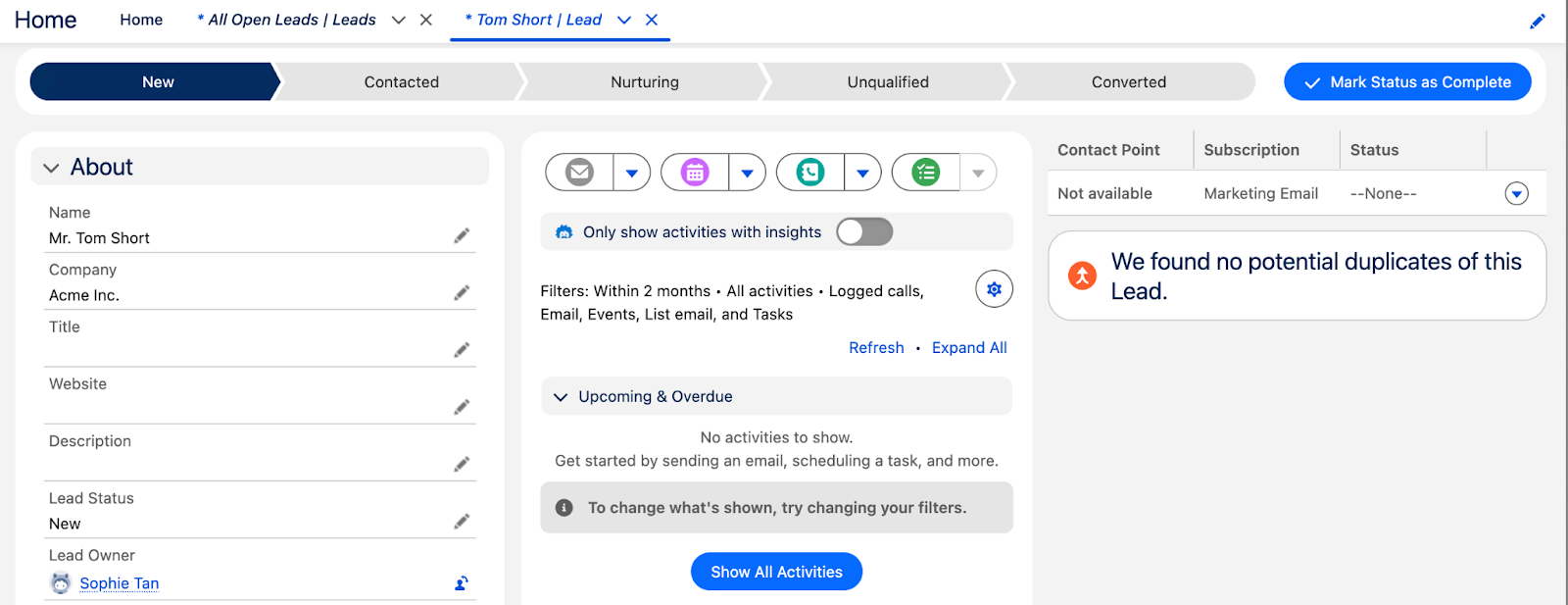Viewport: 1568px width, 605px height.
Task: Click Show All Activities button
Action: 776,572
